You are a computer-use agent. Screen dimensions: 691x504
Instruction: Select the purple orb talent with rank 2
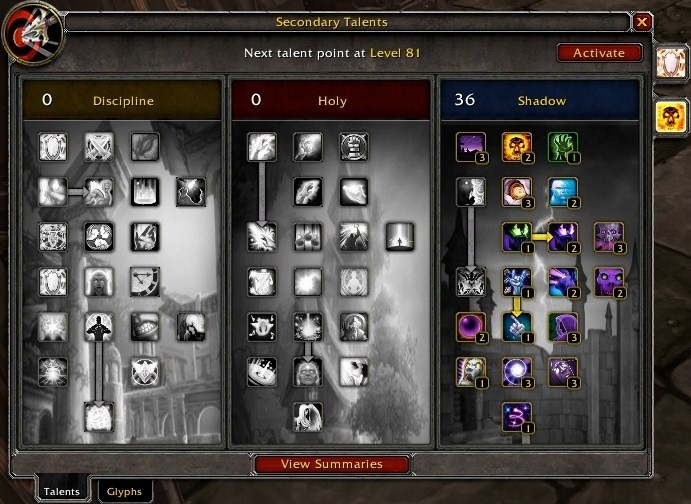click(471, 327)
